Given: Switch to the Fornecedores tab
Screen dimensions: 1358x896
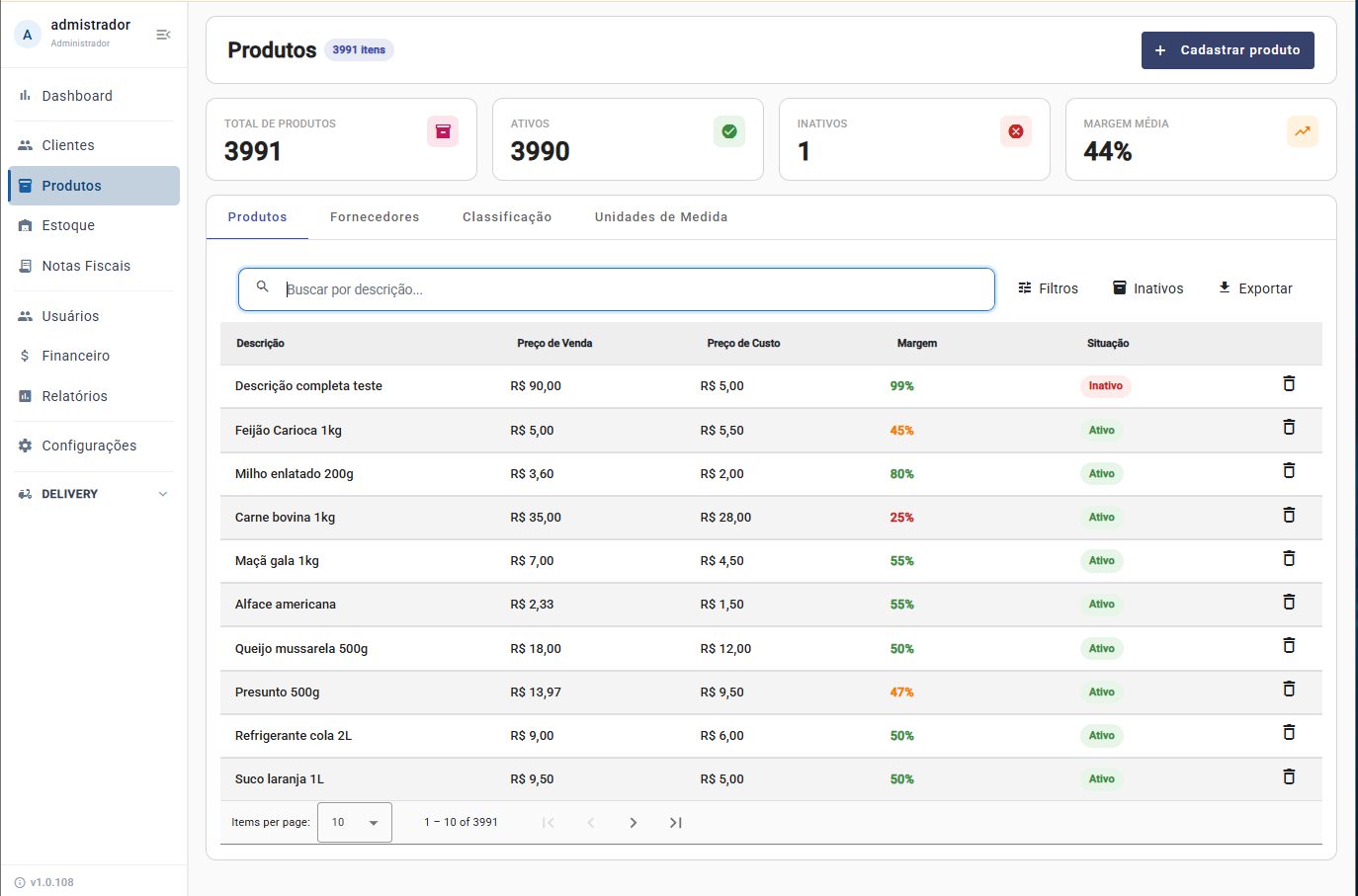Looking at the screenshot, I should pyautogui.click(x=375, y=217).
